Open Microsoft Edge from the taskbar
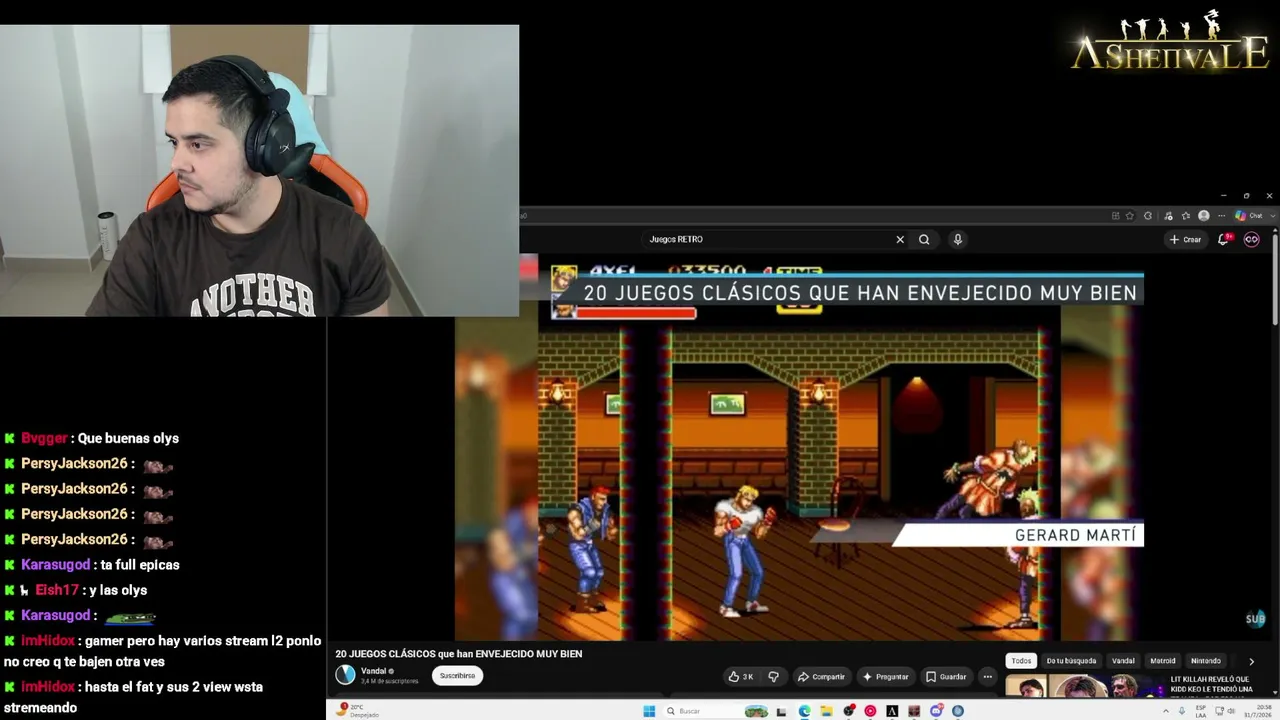1280x720 pixels. [x=805, y=711]
